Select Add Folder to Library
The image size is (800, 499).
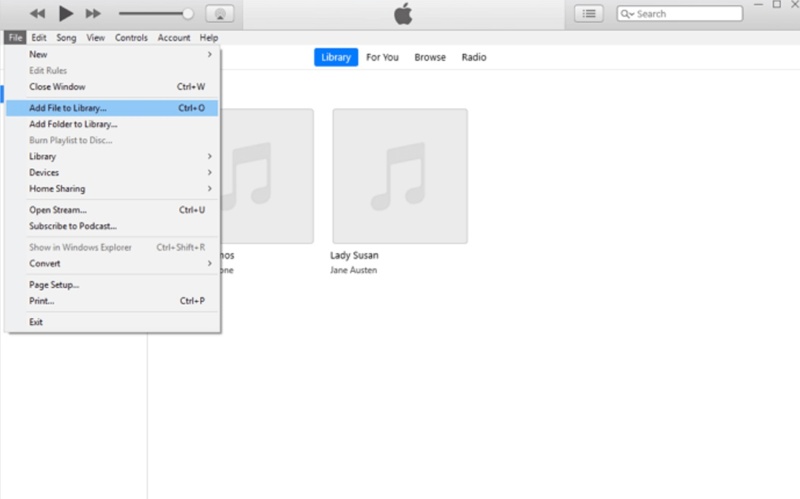112,124
